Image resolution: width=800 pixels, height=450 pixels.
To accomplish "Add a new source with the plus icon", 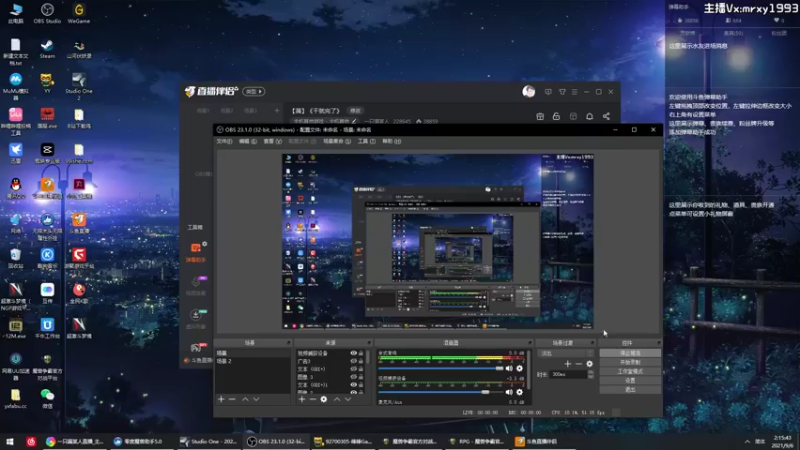I will point(302,399).
